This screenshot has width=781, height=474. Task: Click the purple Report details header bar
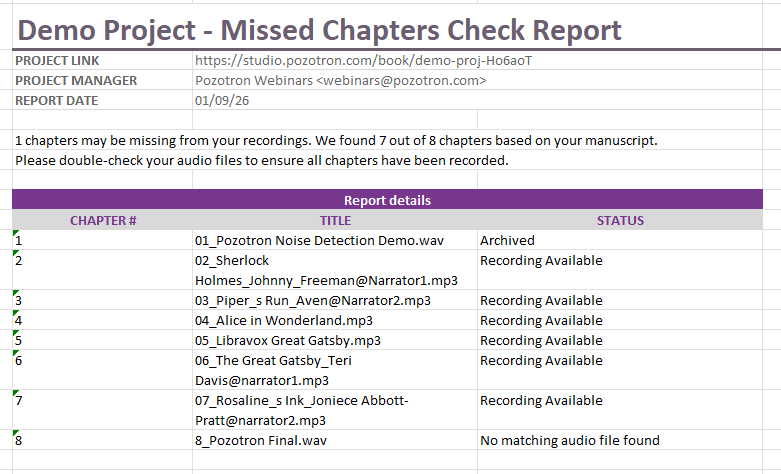(x=387, y=200)
